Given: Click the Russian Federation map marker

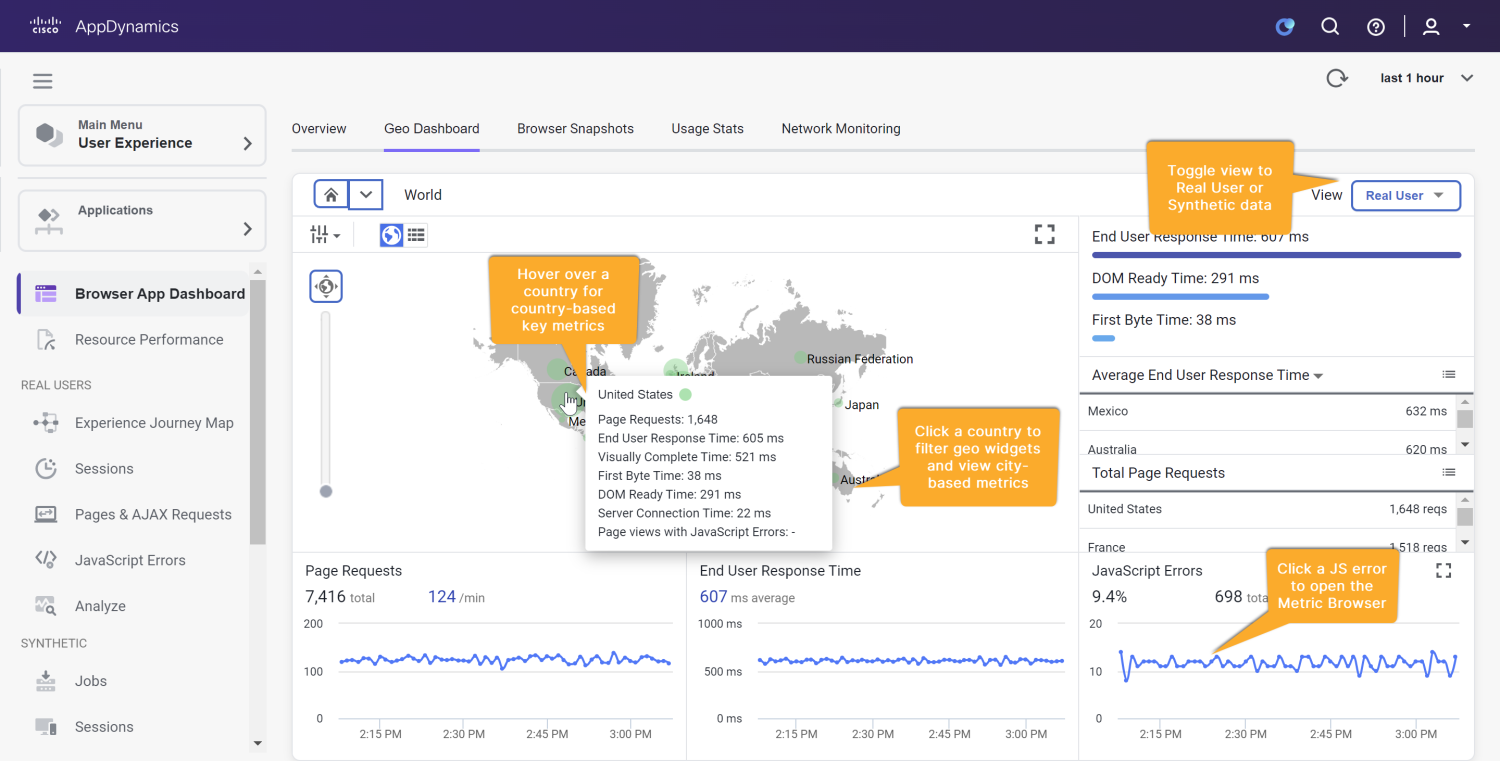Looking at the screenshot, I should pyautogui.click(x=799, y=358).
